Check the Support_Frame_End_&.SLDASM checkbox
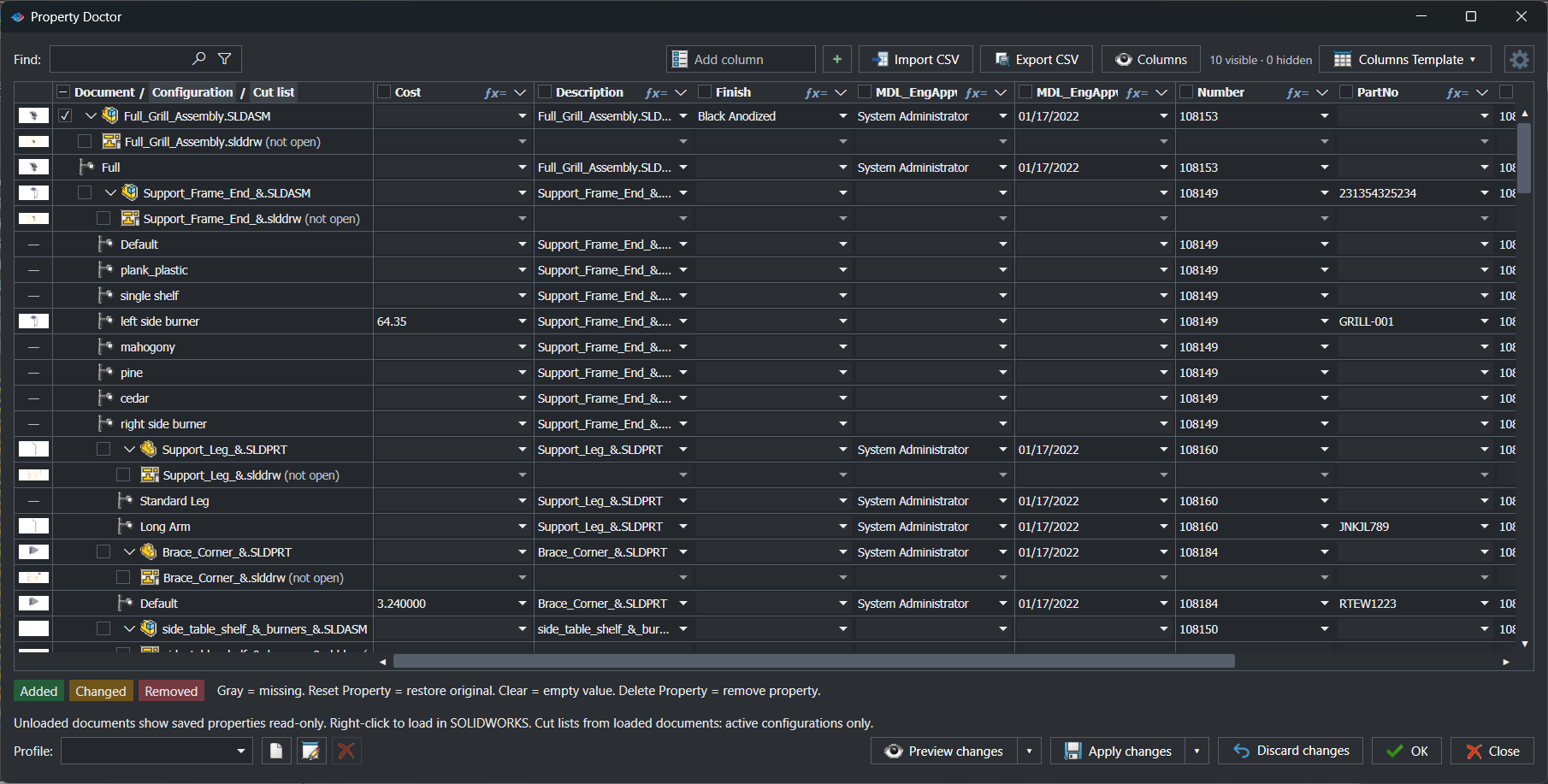 point(85,192)
